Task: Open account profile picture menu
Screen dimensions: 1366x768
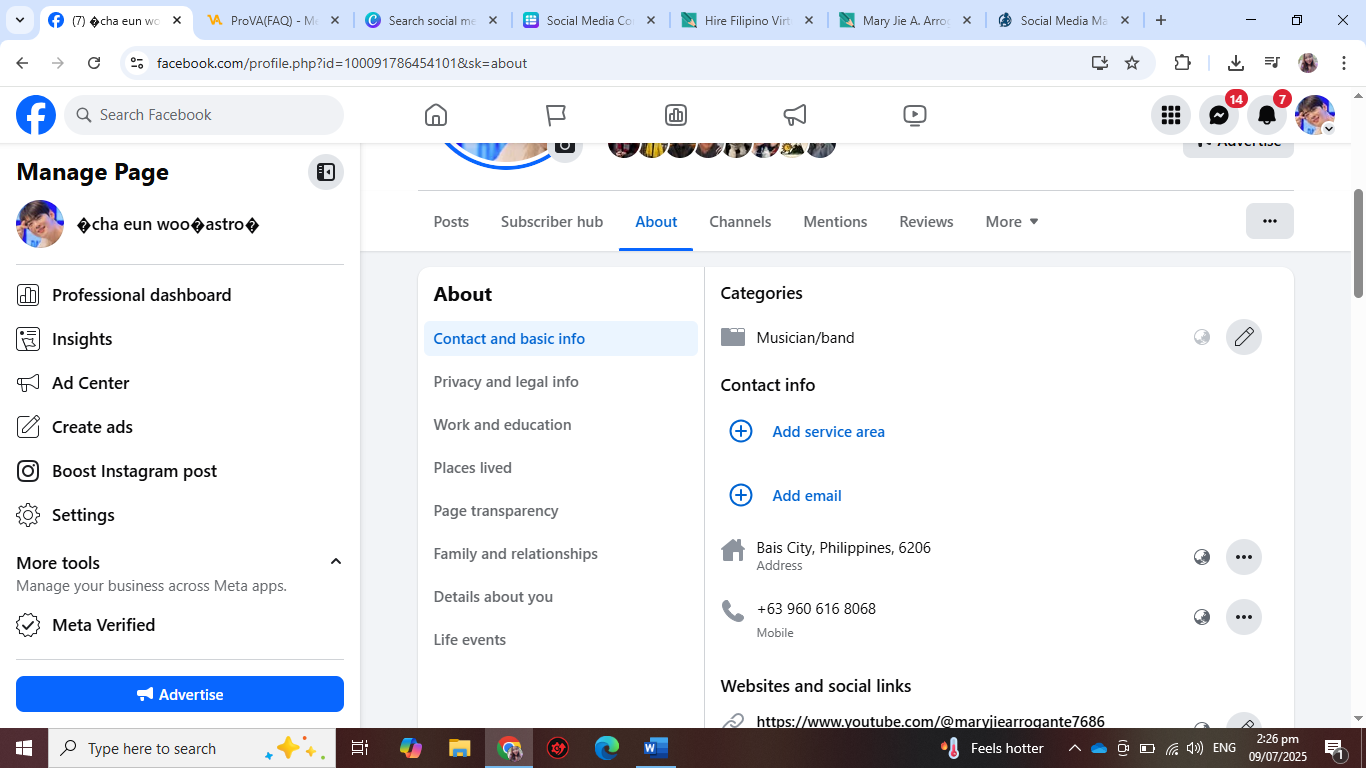Action: (1315, 115)
